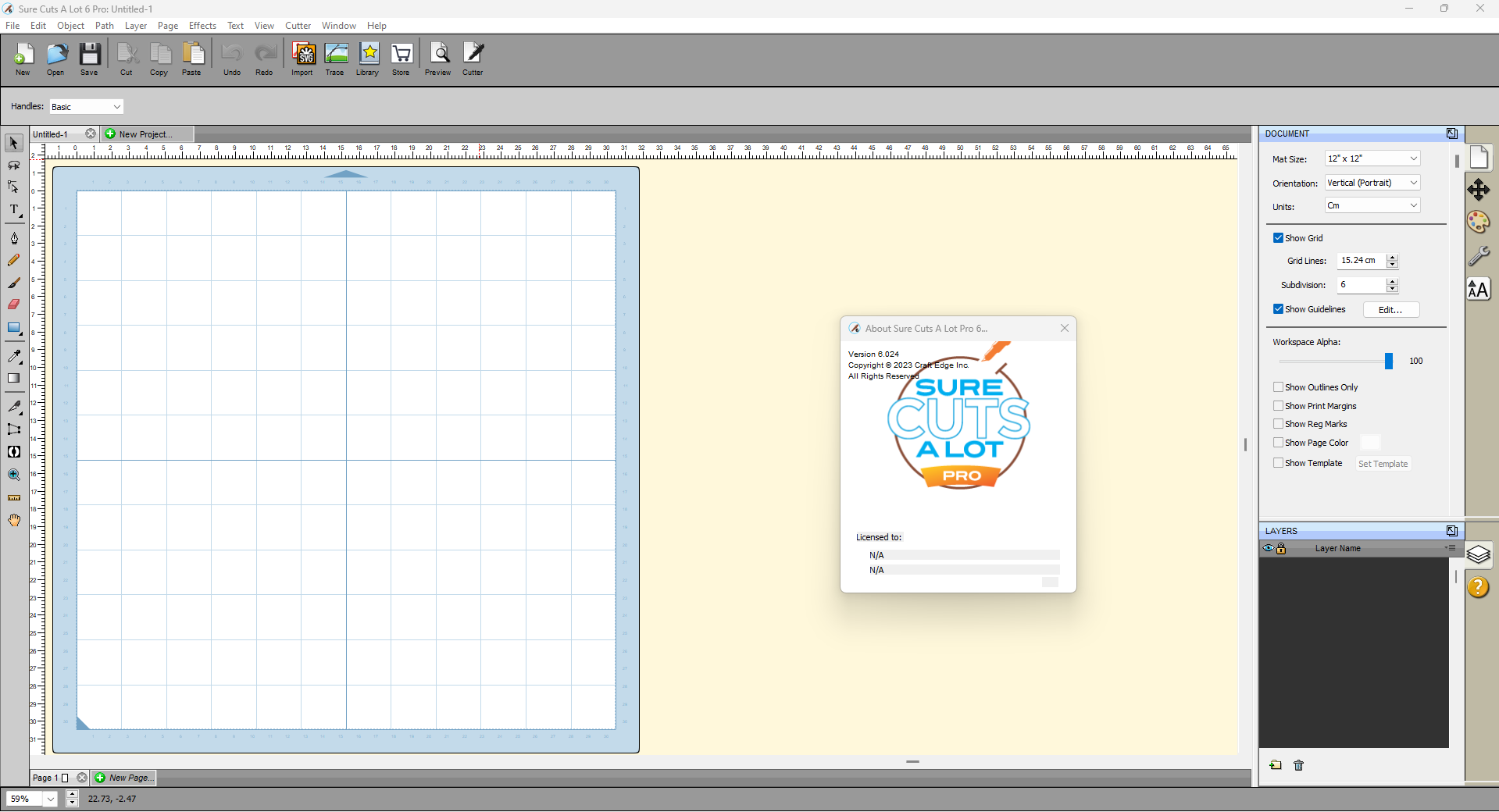Open the Layers panel options menu
1499x812 pixels.
1450,548
